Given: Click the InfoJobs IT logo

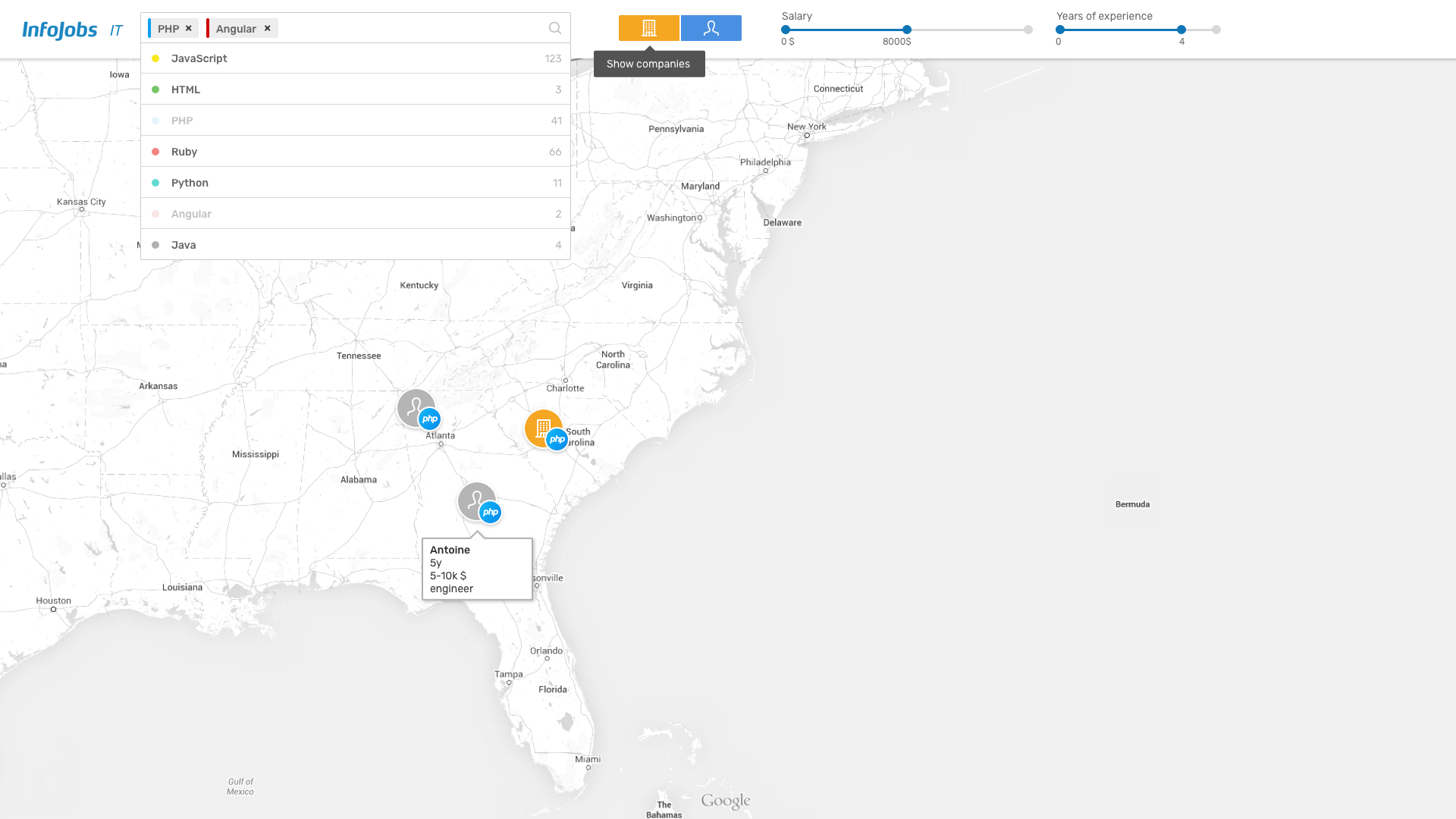Looking at the screenshot, I should pos(71,30).
